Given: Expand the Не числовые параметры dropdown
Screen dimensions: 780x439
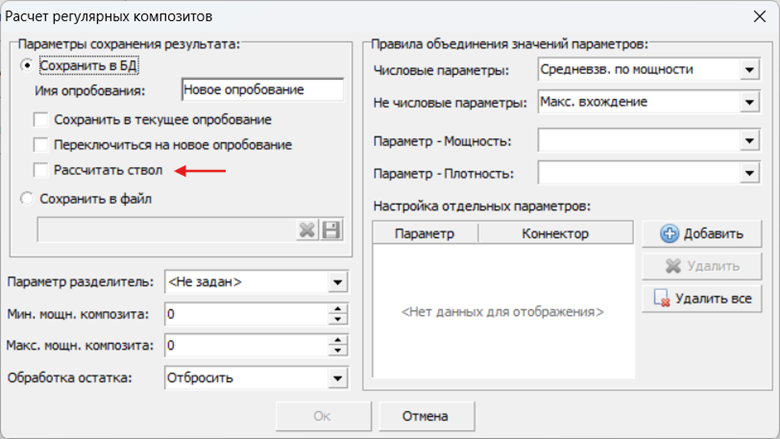Looking at the screenshot, I should pos(748,102).
